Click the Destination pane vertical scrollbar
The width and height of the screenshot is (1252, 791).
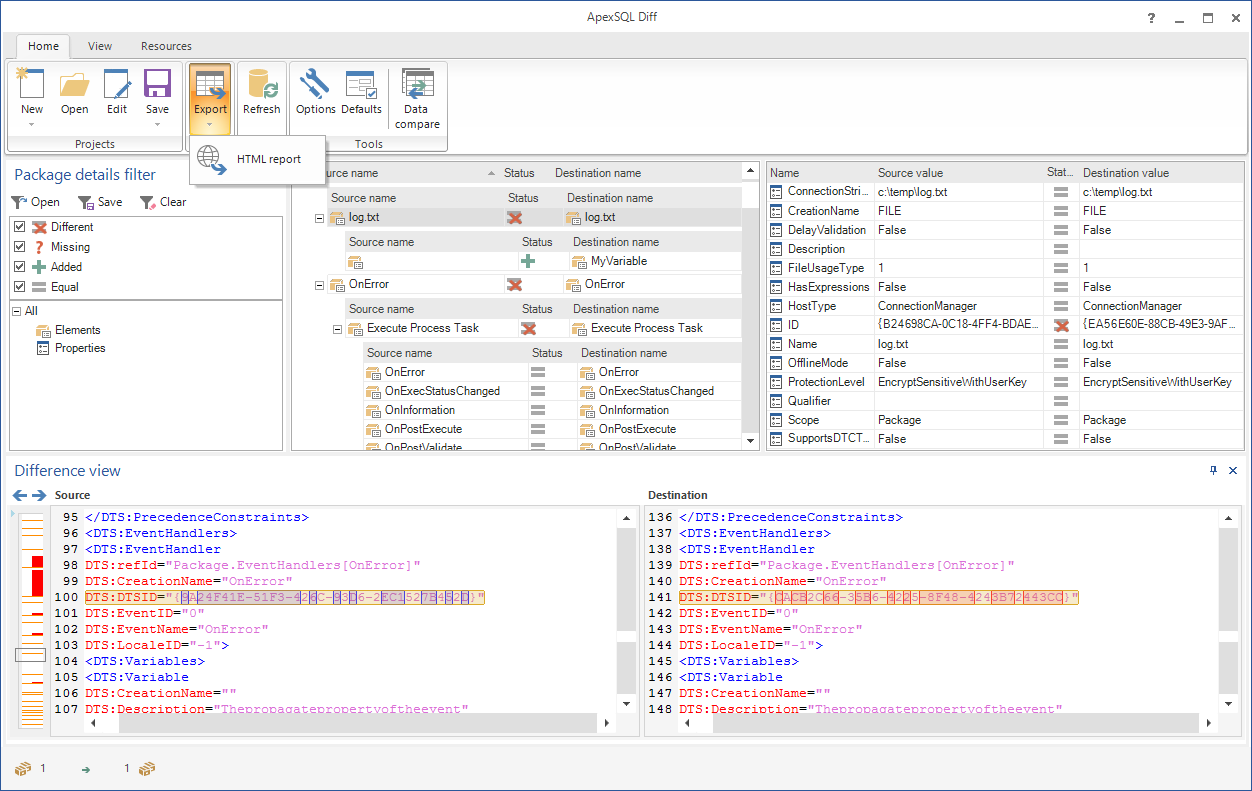1228,611
